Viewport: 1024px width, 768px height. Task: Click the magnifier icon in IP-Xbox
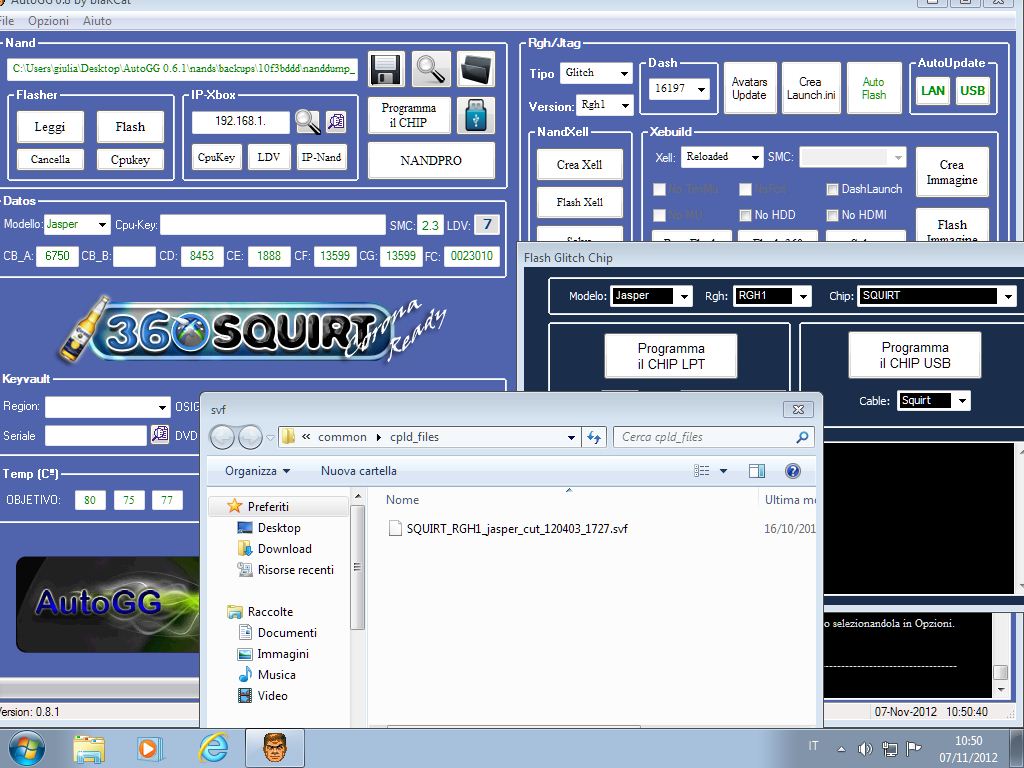[307, 121]
